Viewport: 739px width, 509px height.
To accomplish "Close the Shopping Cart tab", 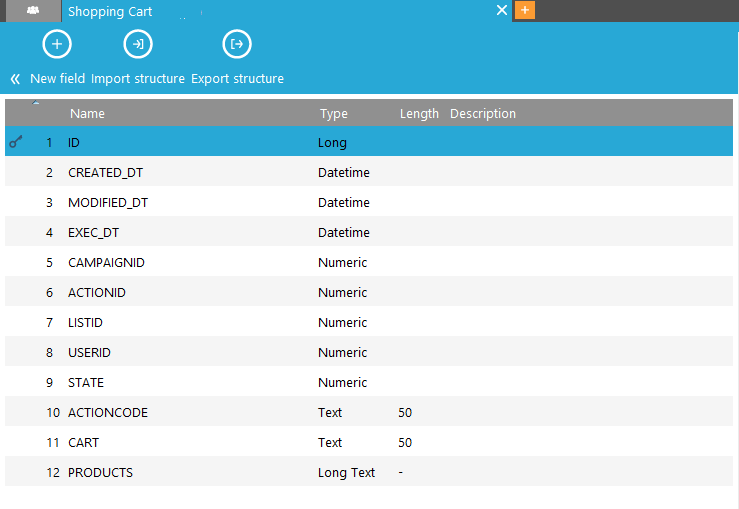I will pyautogui.click(x=503, y=10).
